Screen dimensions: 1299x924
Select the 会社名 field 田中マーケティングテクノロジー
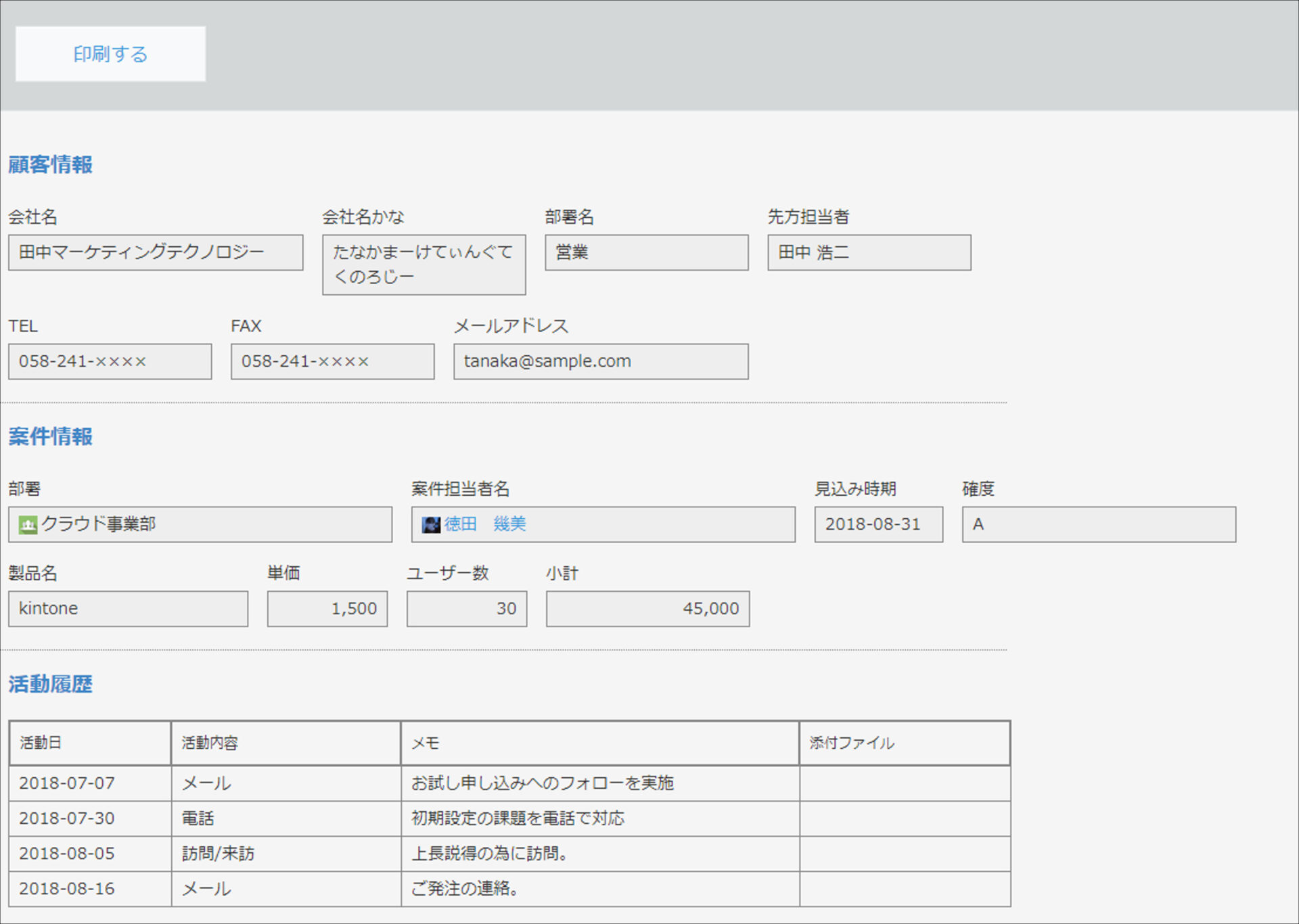pyautogui.click(x=156, y=253)
